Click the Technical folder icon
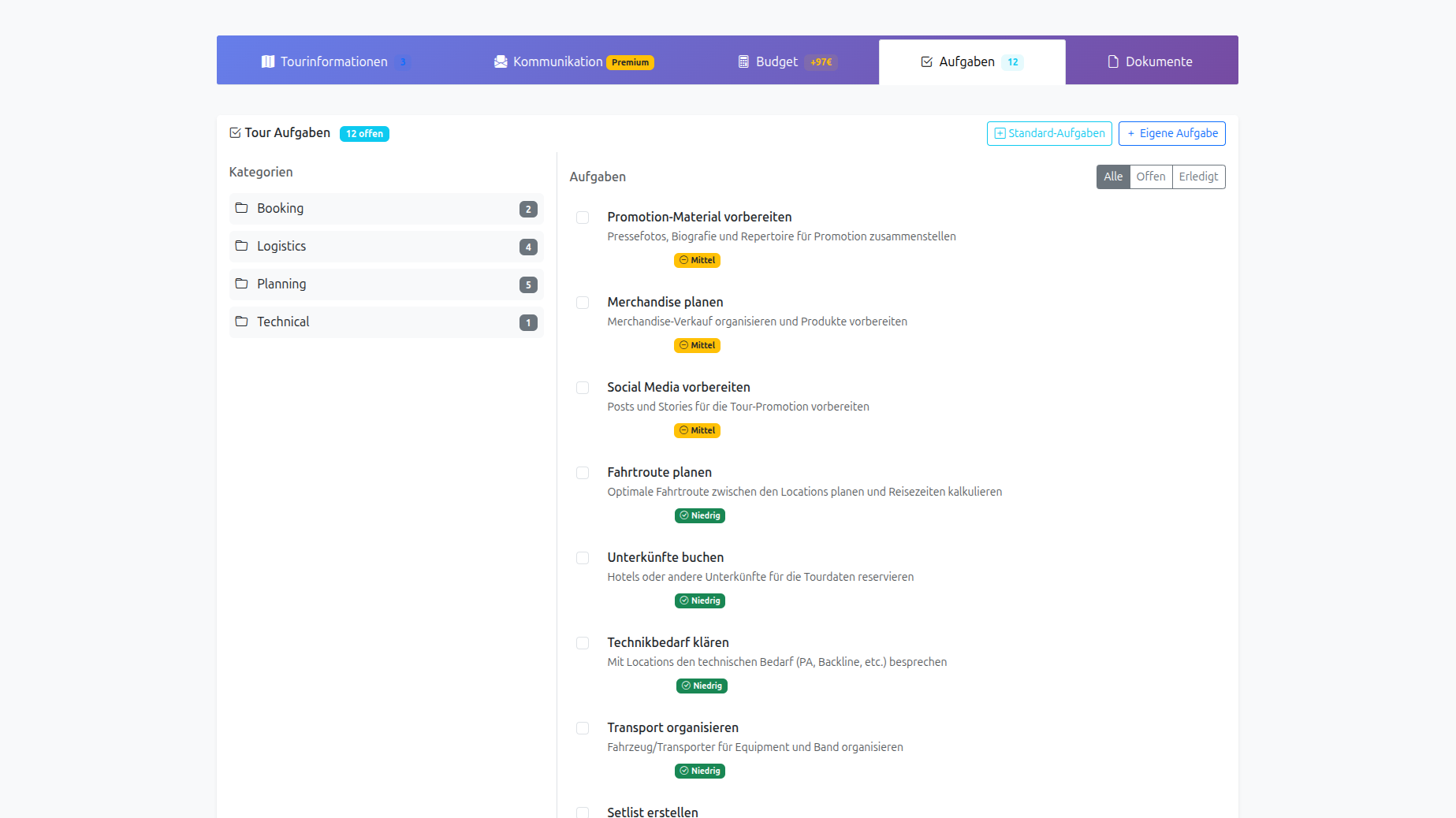Image resolution: width=1456 pixels, height=818 pixels. tap(242, 322)
